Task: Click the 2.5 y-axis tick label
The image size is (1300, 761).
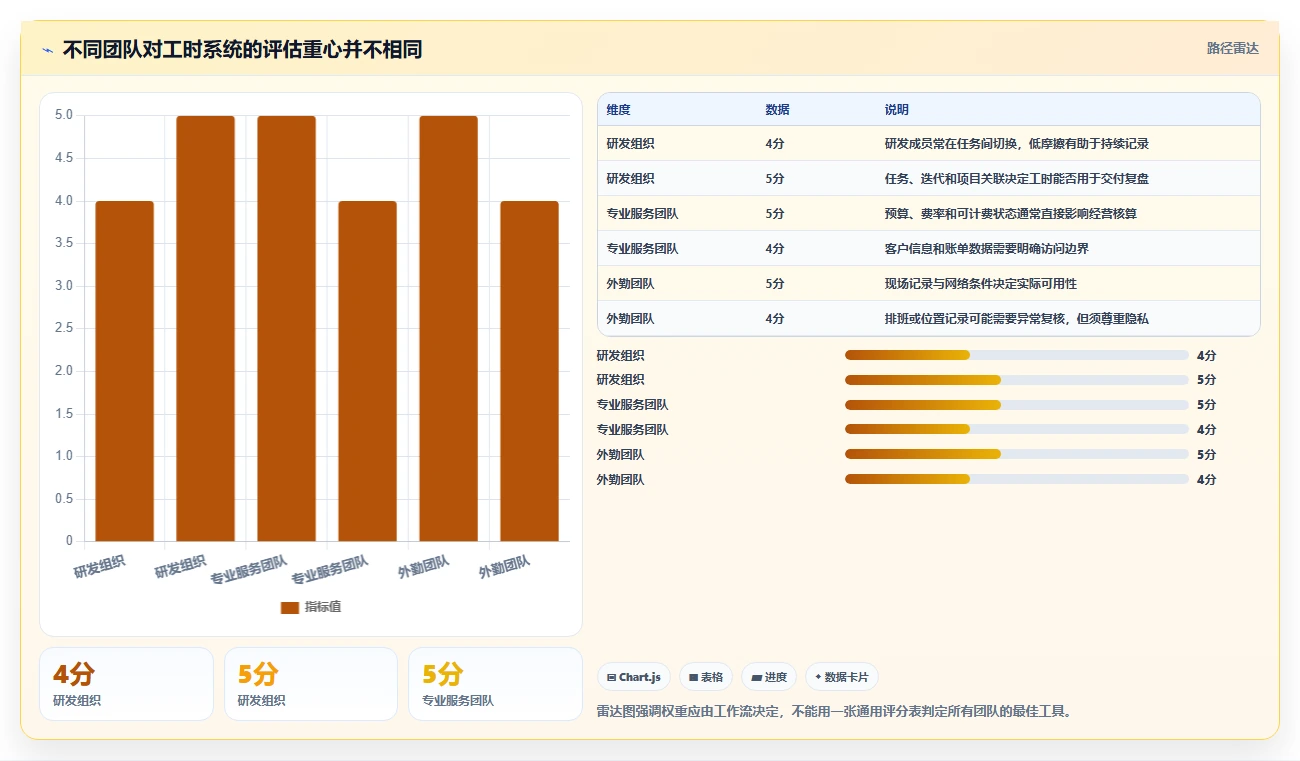Action: [x=63, y=328]
